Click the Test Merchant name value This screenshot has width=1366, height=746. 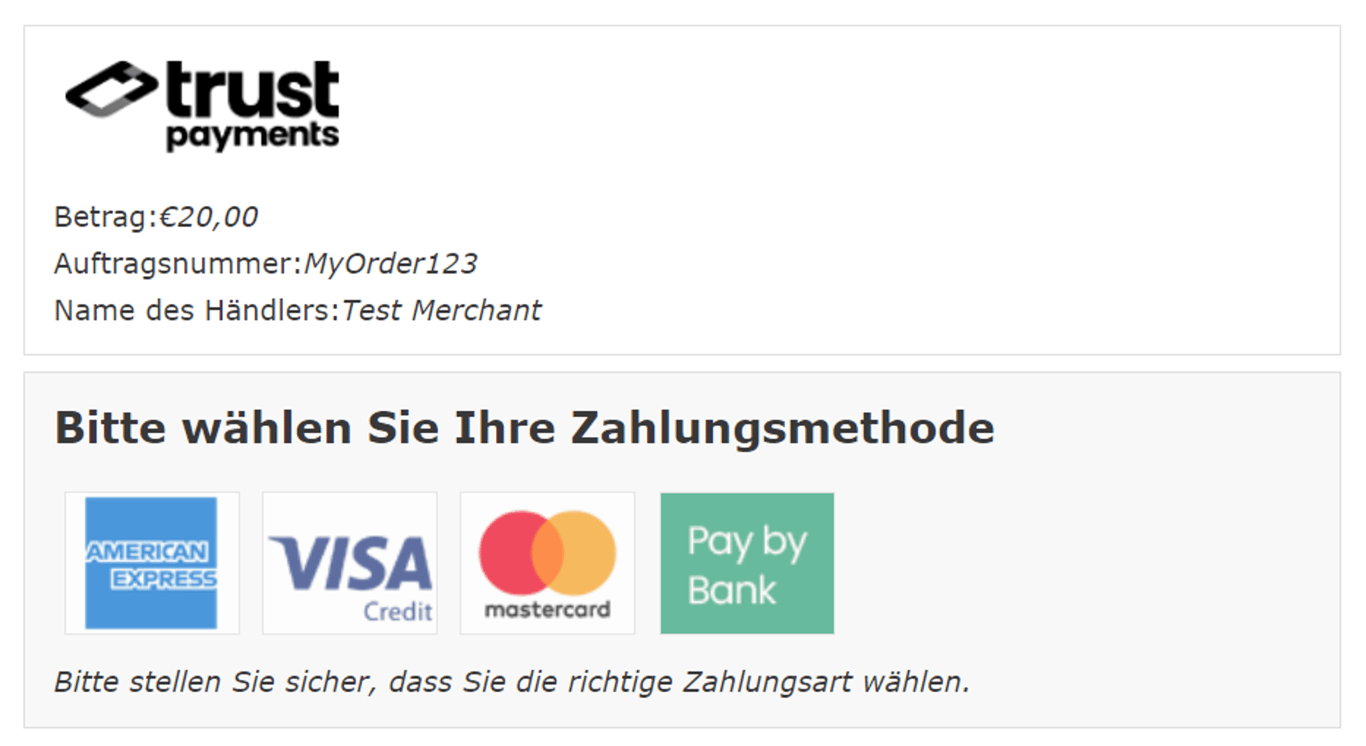442,311
